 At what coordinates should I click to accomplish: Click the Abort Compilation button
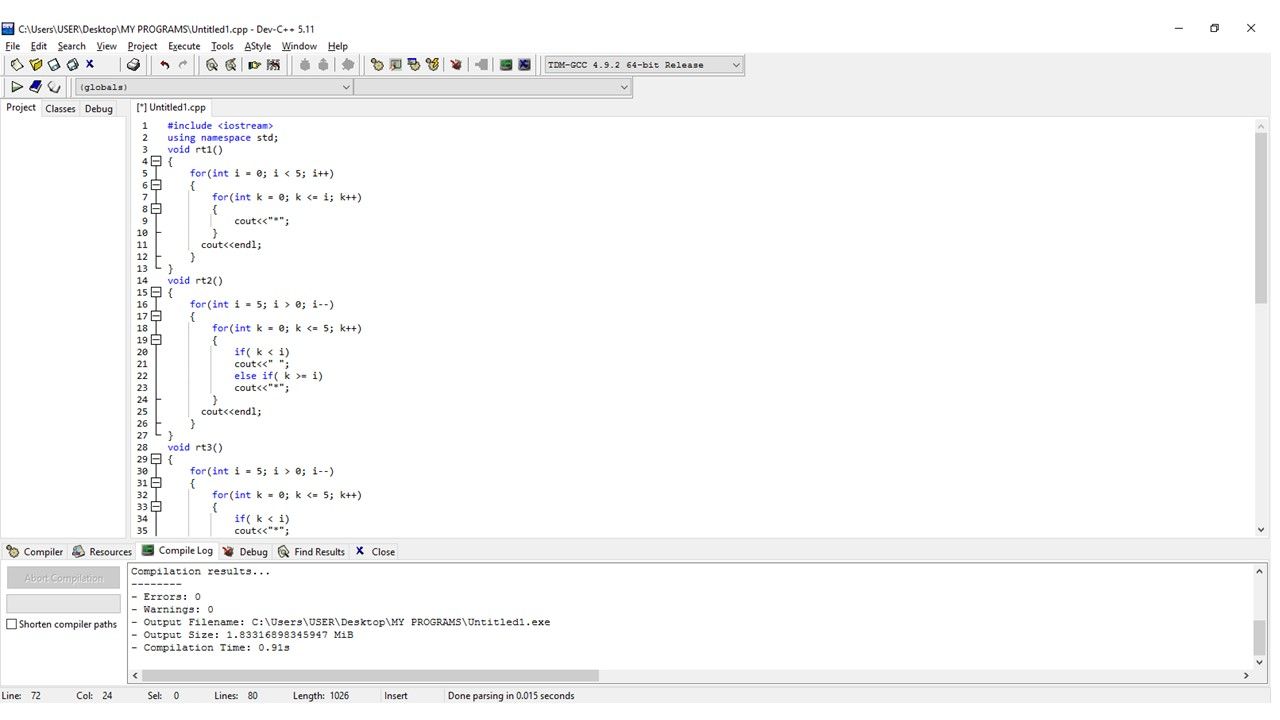click(62, 577)
